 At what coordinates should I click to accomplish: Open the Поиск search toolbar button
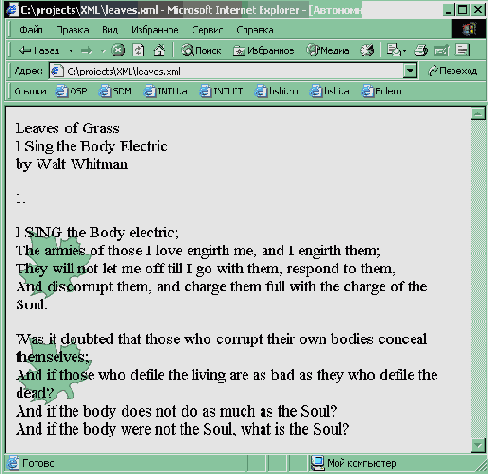click(201, 50)
